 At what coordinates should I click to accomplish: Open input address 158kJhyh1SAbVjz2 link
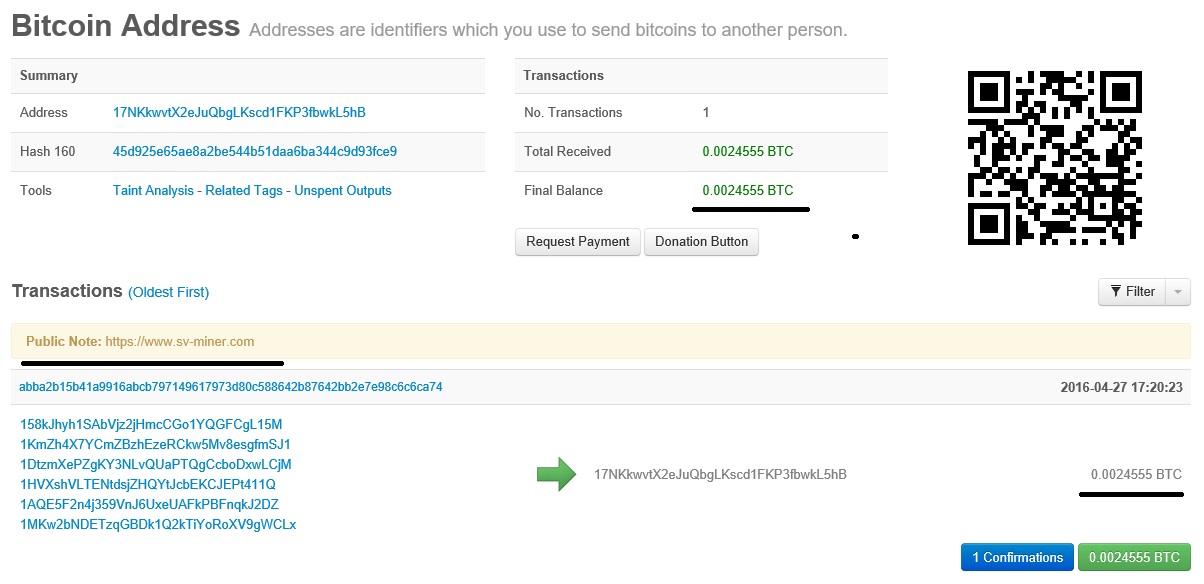[x=151, y=424]
